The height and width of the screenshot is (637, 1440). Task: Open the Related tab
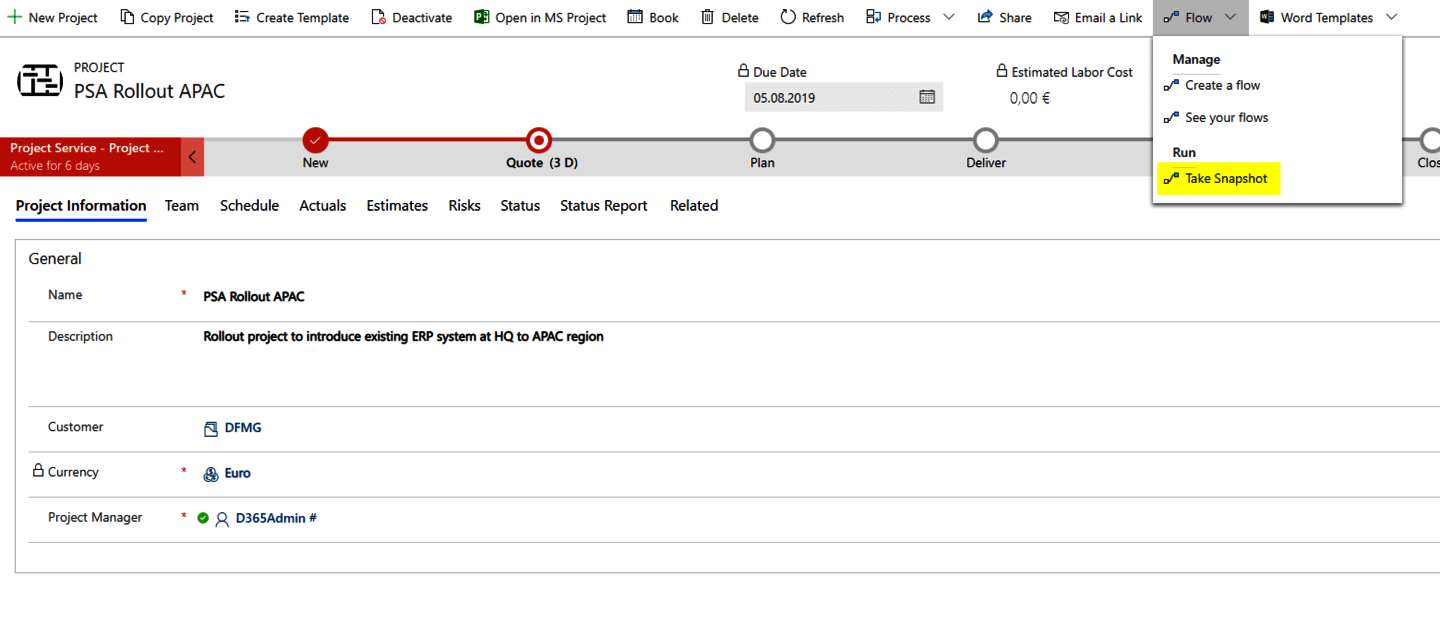click(694, 206)
